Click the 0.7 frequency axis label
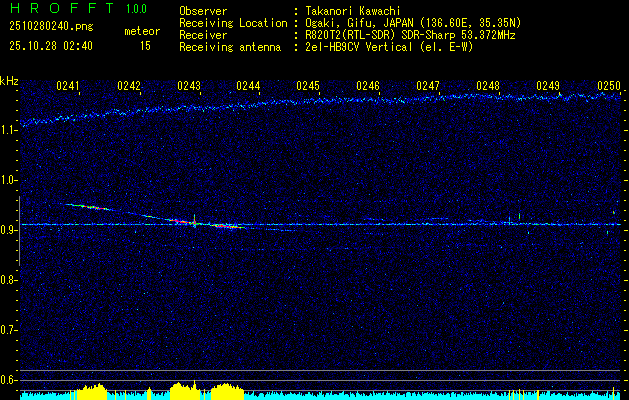629x400 pixels. (x=9, y=329)
